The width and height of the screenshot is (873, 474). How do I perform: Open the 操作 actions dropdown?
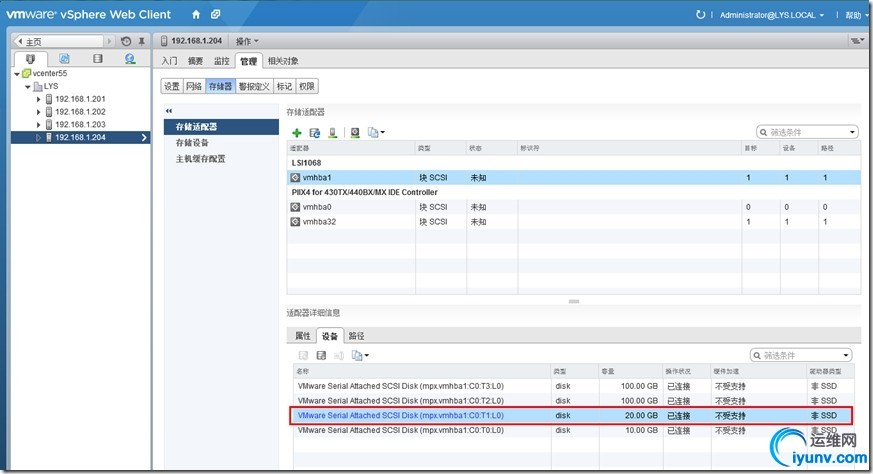point(247,41)
